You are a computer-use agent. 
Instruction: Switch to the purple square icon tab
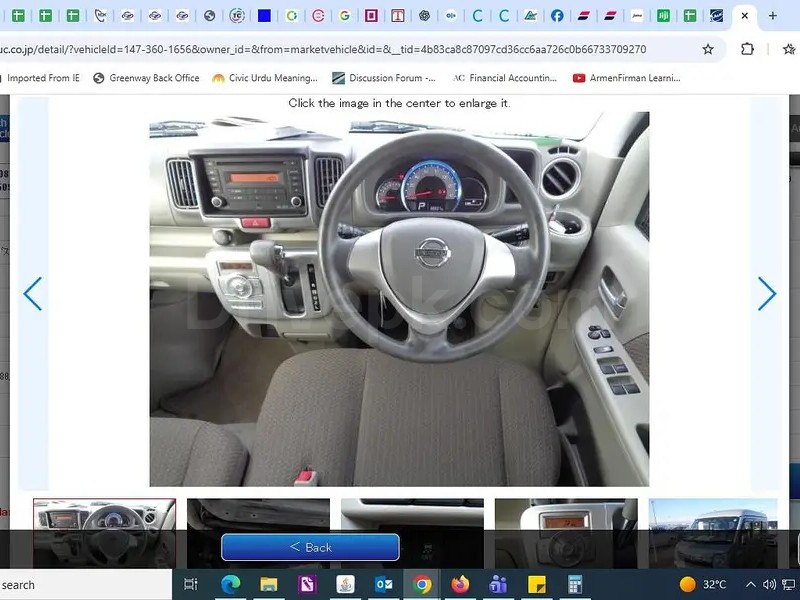coord(371,16)
